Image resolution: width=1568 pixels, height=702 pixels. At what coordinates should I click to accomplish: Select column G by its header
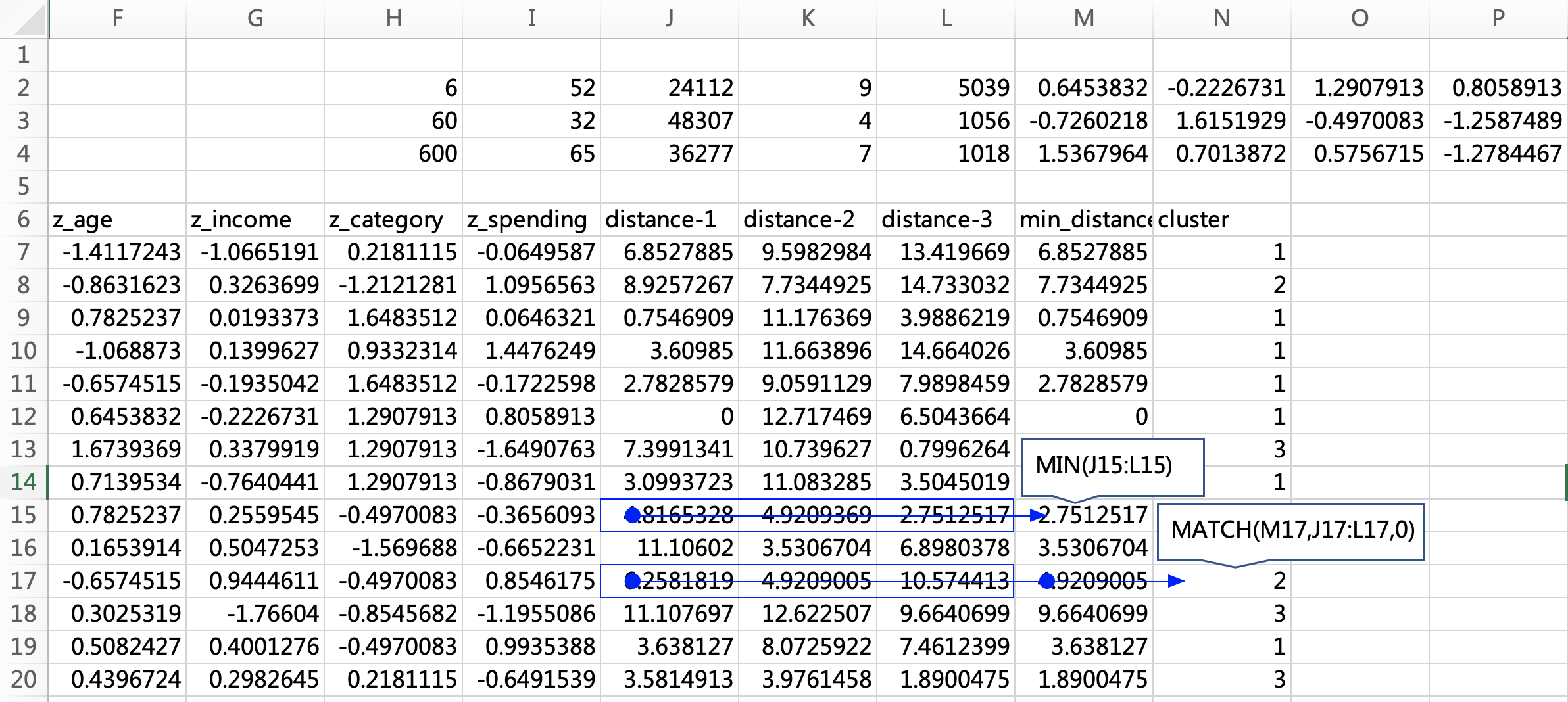pyautogui.click(x=255, y=18)
